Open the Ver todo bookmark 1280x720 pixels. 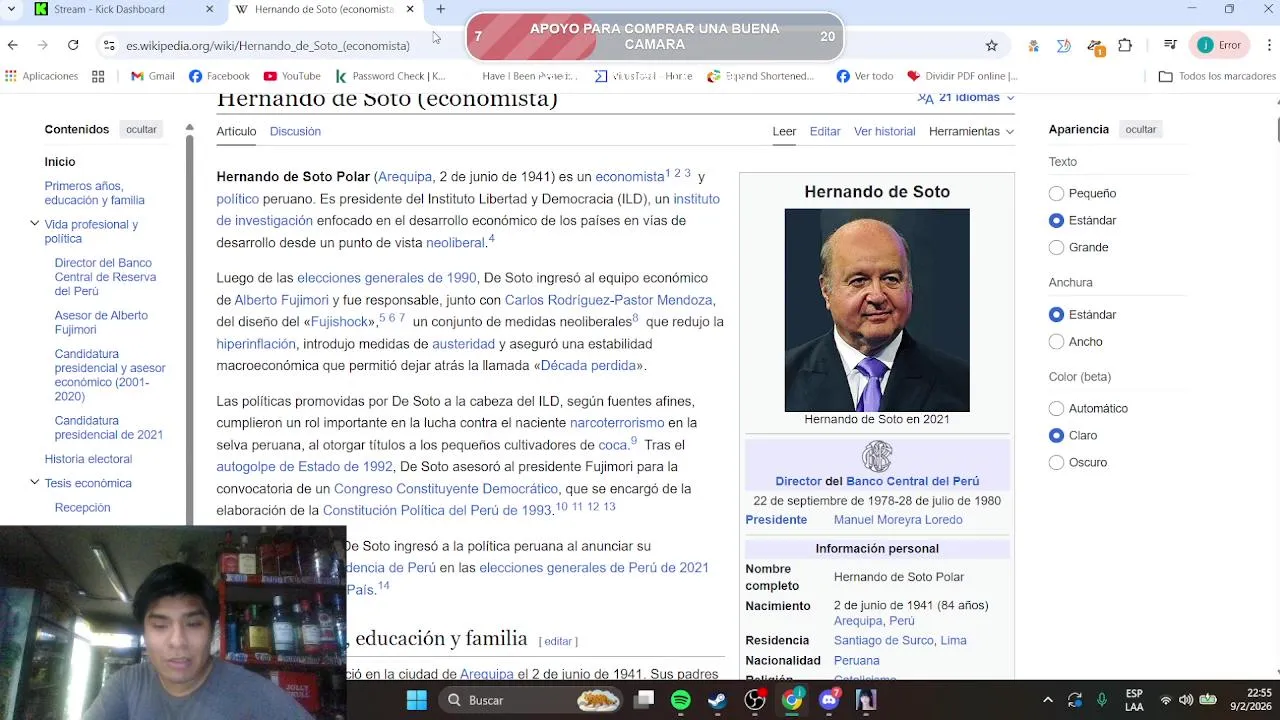(x=865, y=76)
